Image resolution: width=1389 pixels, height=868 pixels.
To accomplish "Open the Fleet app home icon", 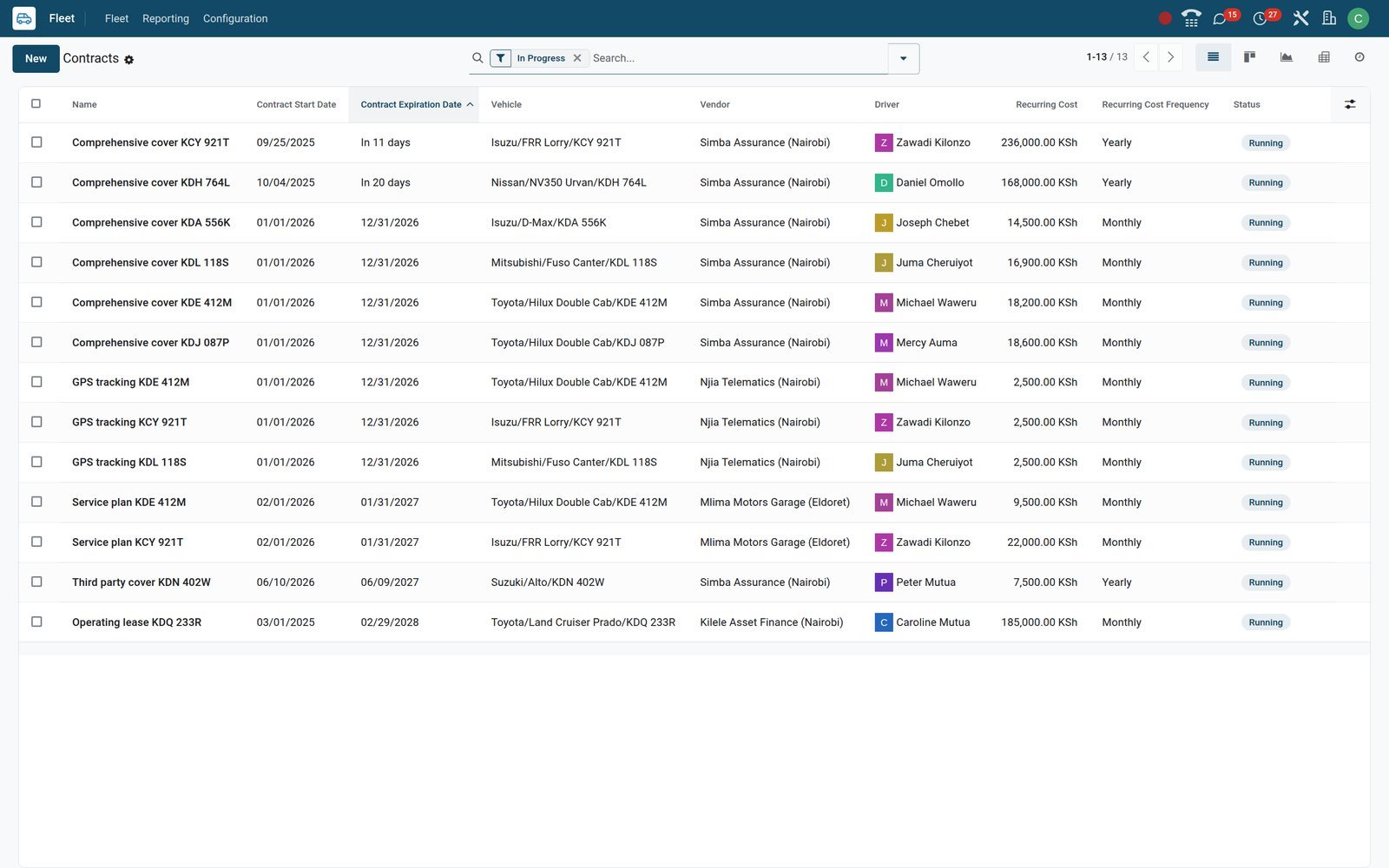I will (x=24, y=18).
